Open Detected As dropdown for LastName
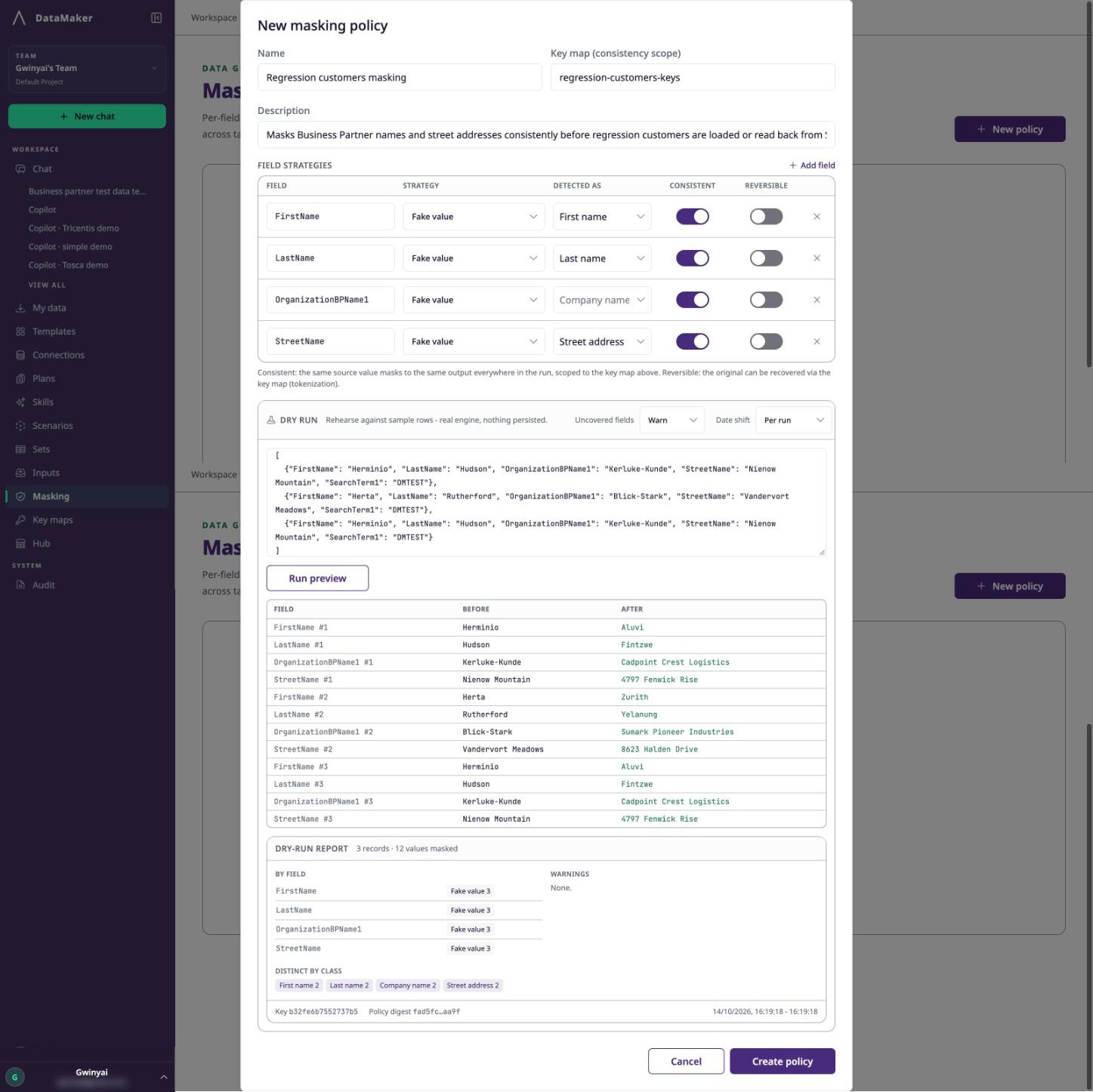 602,258
